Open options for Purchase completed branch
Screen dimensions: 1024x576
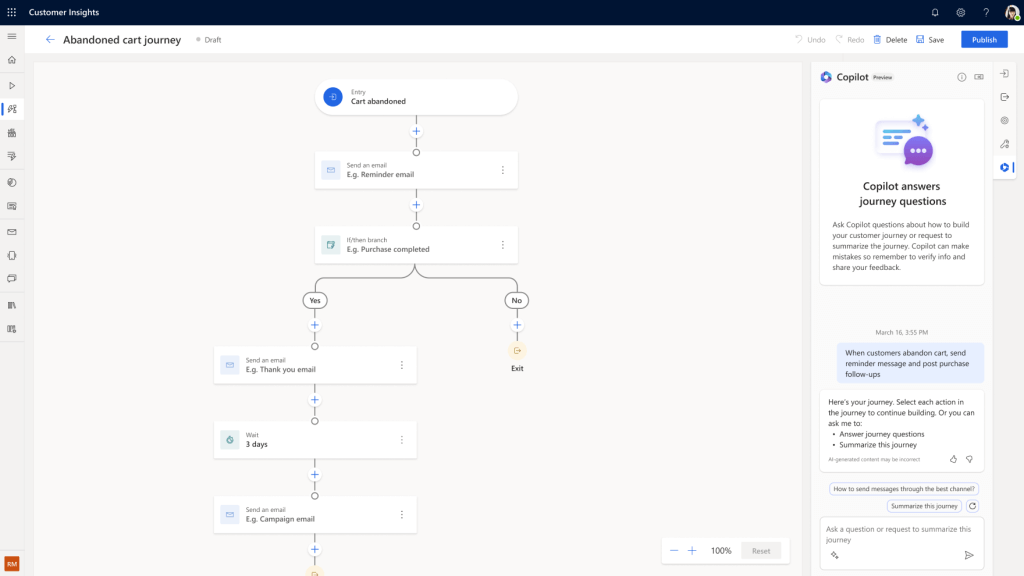(x=503, y=245)
